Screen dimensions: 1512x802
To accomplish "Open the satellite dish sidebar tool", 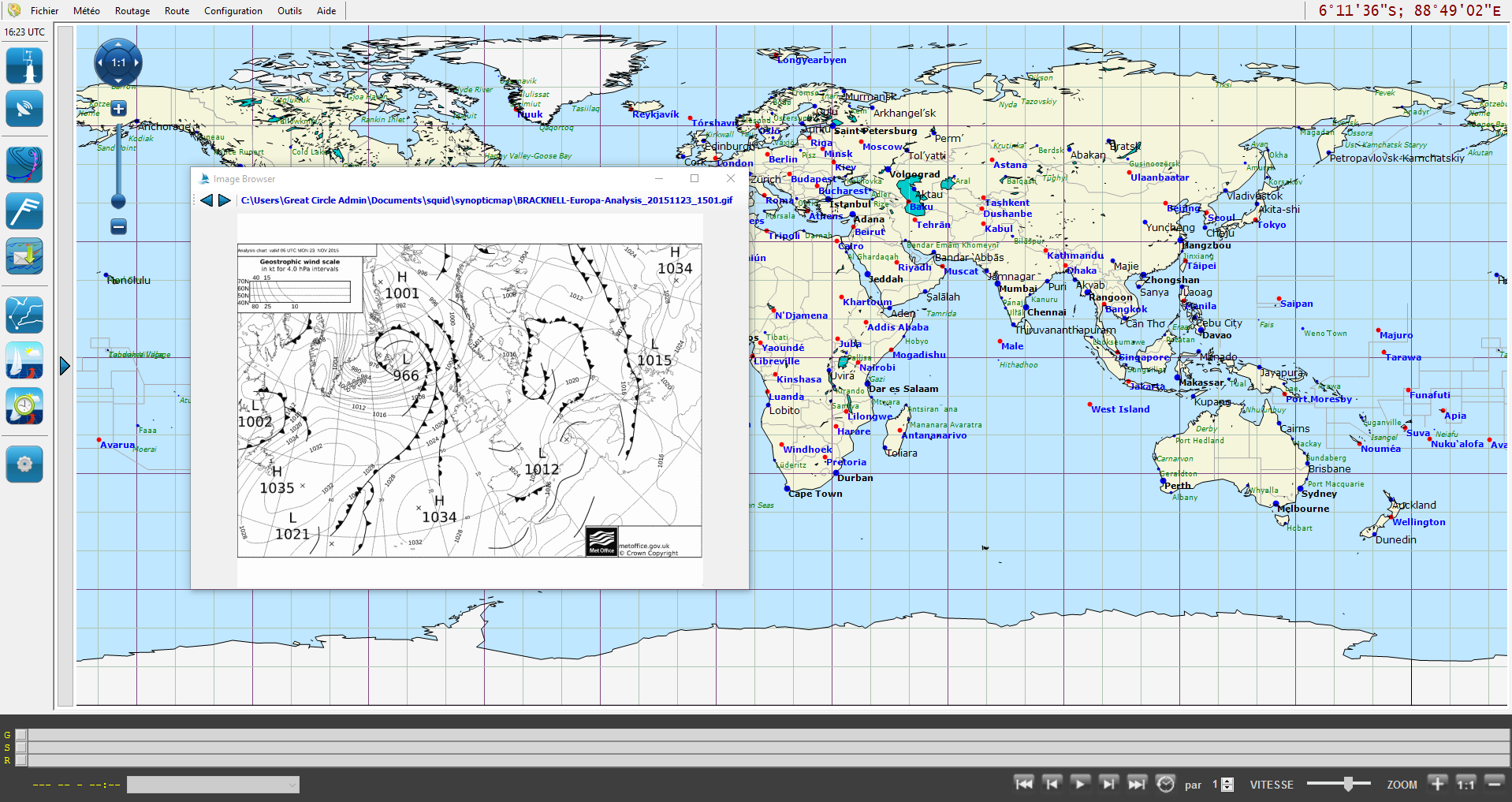I will (24, 110).
